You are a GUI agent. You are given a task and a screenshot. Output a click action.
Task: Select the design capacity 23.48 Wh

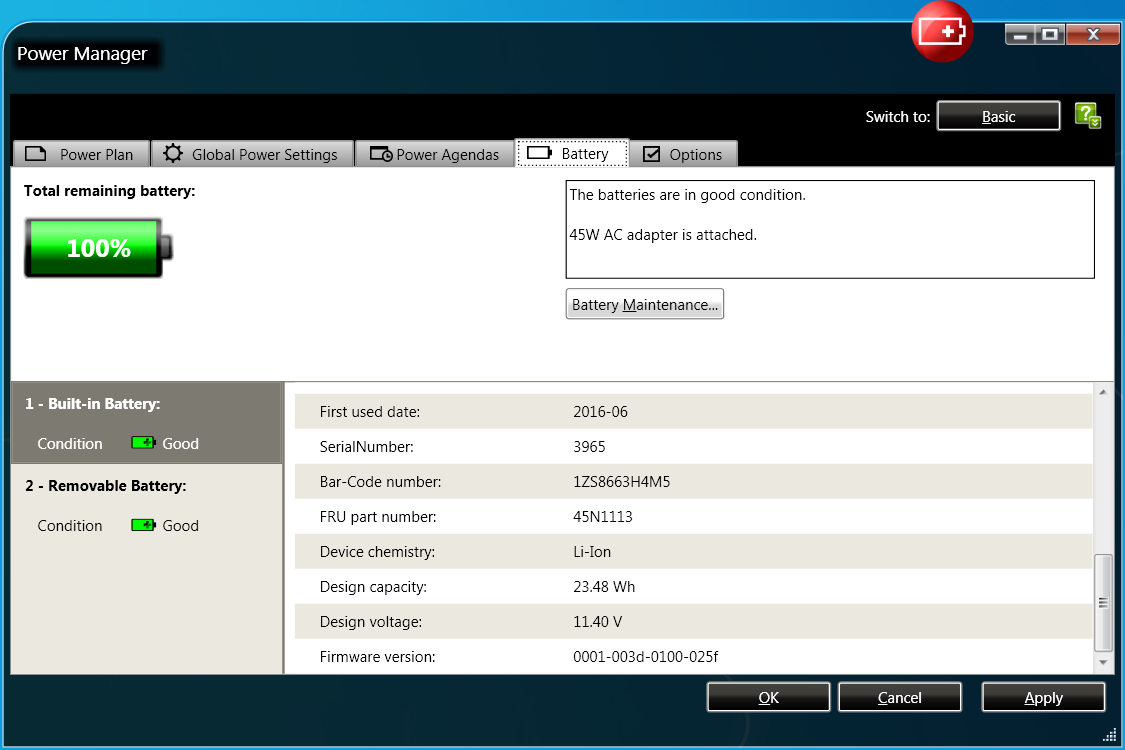[604, 587]
